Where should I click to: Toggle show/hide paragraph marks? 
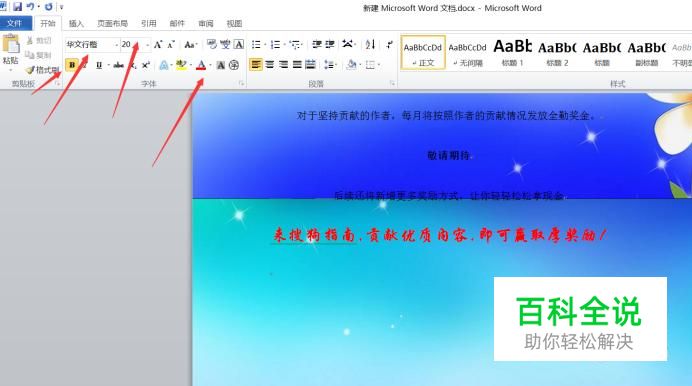[389, 44]
